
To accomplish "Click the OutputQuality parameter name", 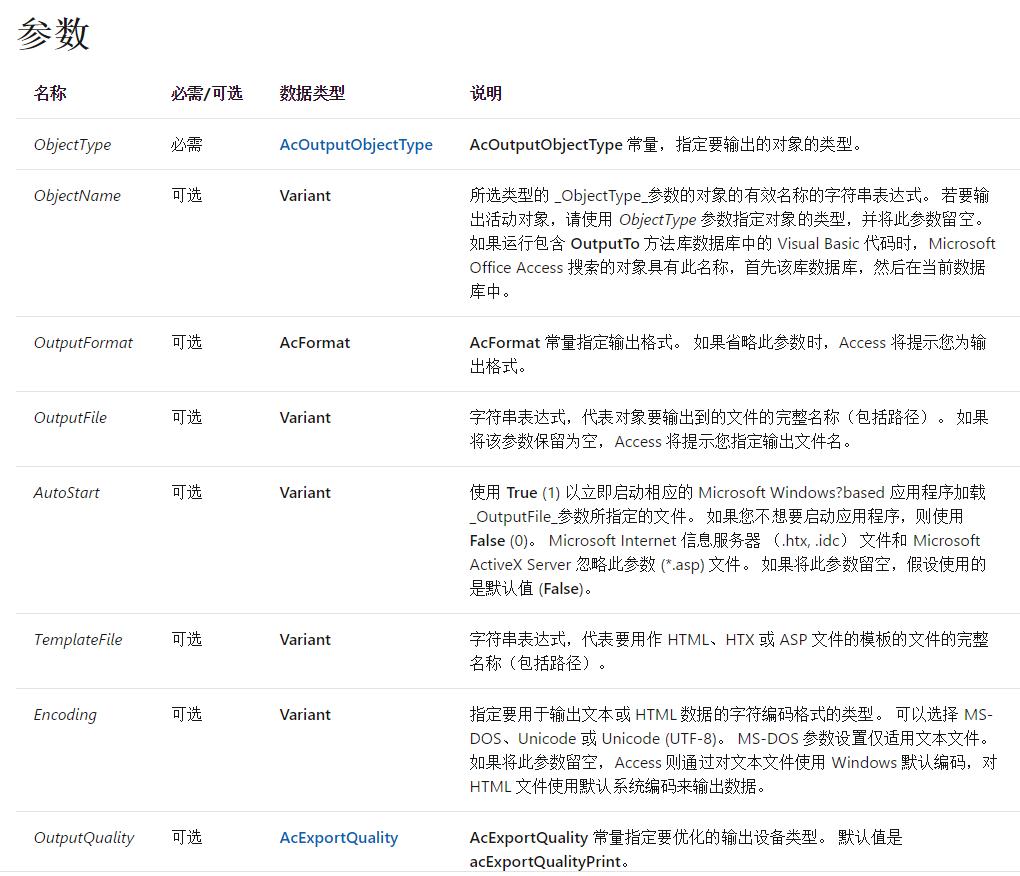I will (83, 837).
